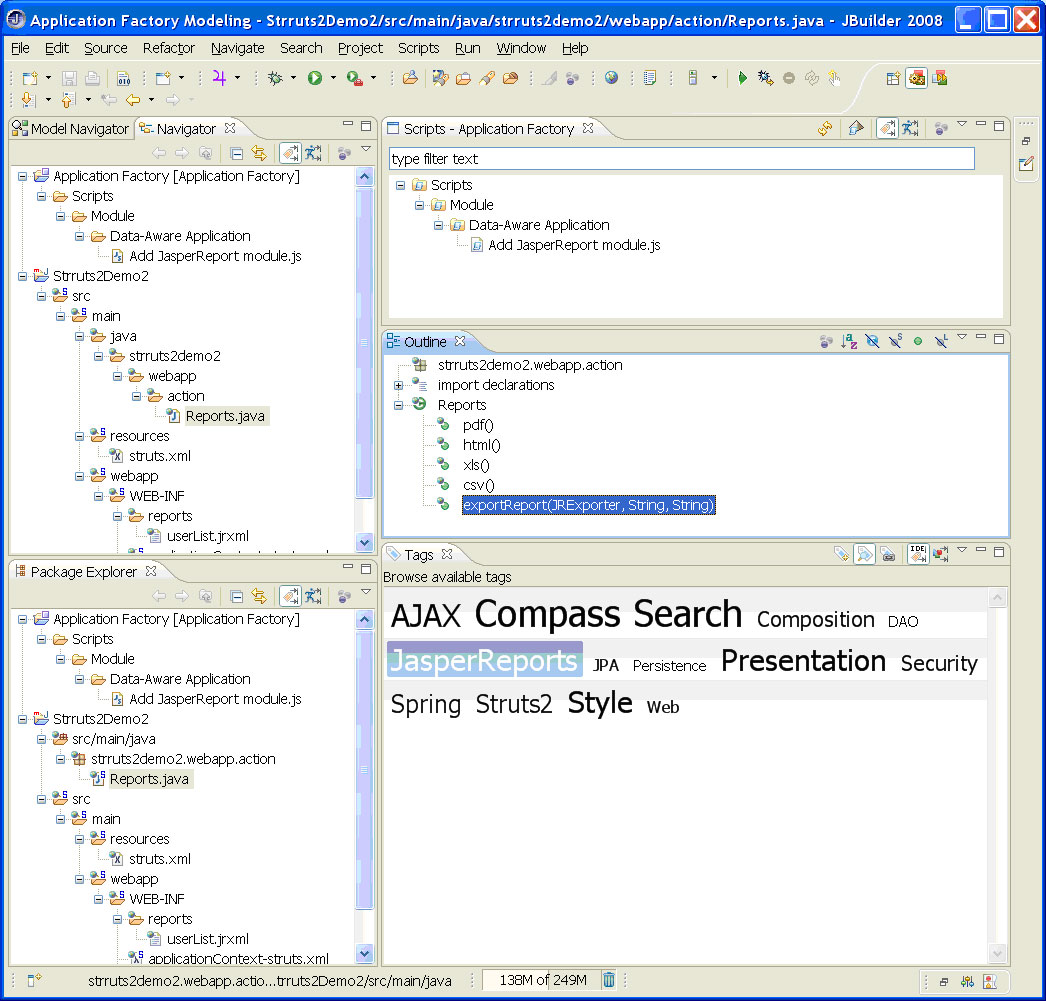Viewport: 1046px width, 1001px height.
Task: Click the Struts2 tag
Action: (x=514, y=704)
